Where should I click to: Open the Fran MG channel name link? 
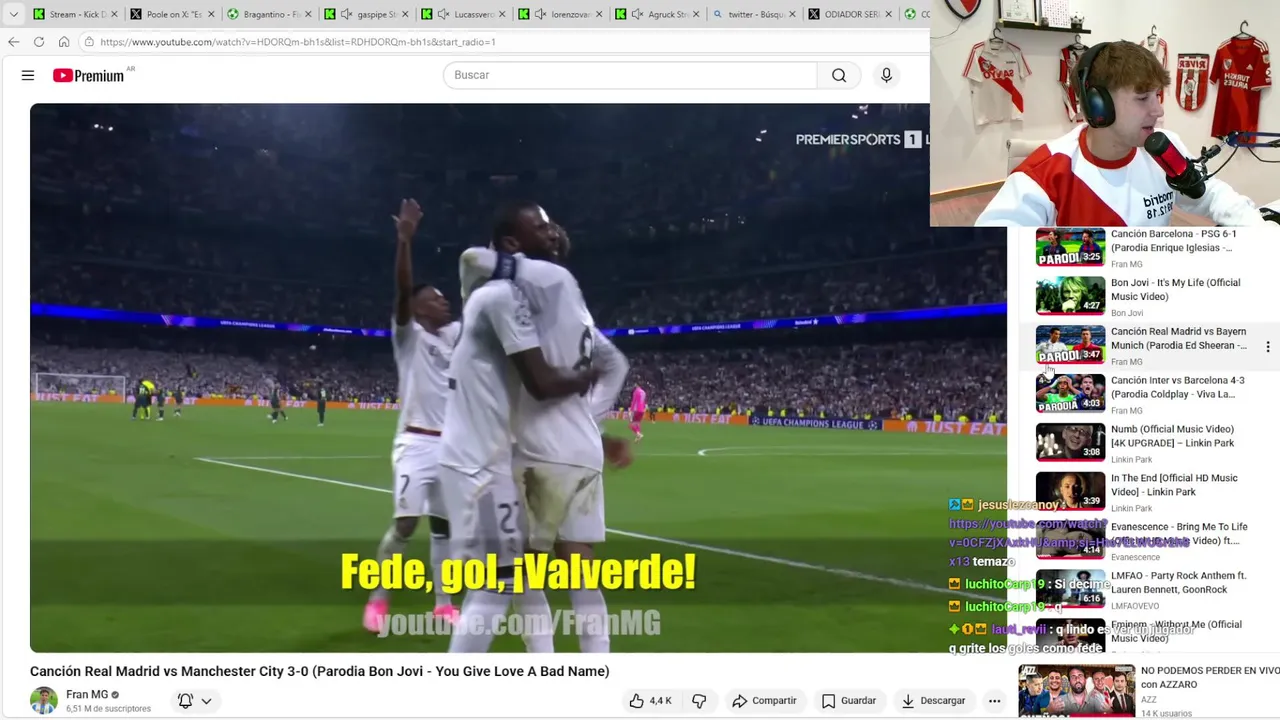click(x=87, y=694)
